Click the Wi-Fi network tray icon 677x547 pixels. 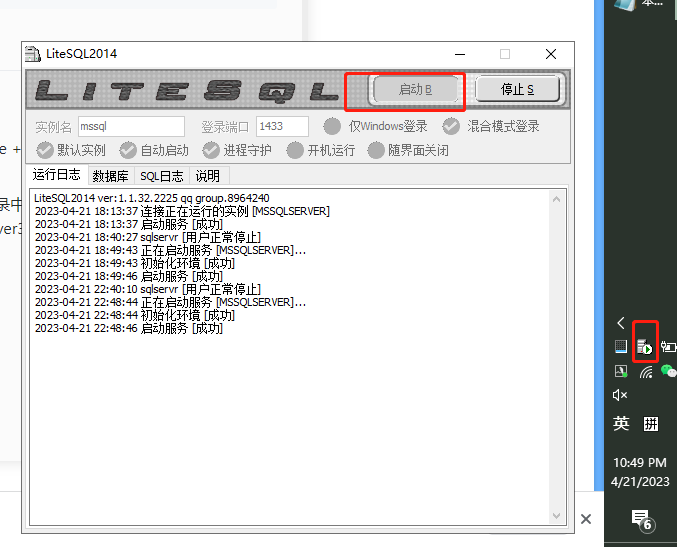click(645, 371)
